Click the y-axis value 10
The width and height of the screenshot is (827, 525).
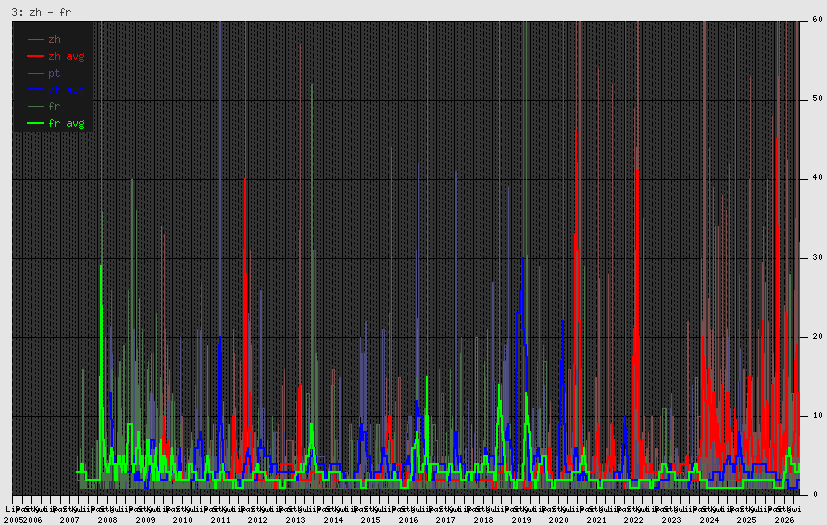(817, 415)
